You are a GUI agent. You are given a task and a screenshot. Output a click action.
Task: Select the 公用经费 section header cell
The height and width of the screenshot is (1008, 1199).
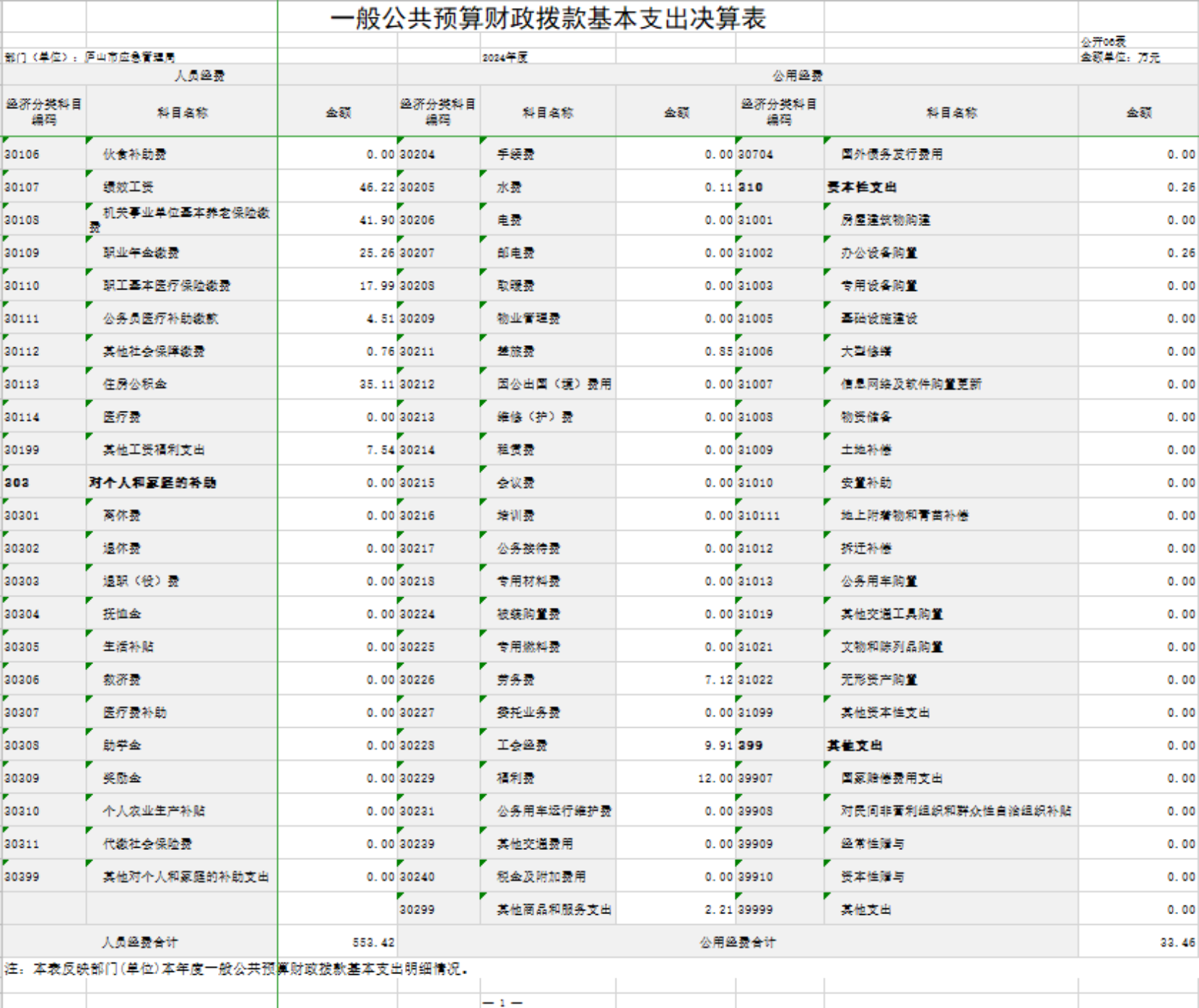(x=797, y=75)
